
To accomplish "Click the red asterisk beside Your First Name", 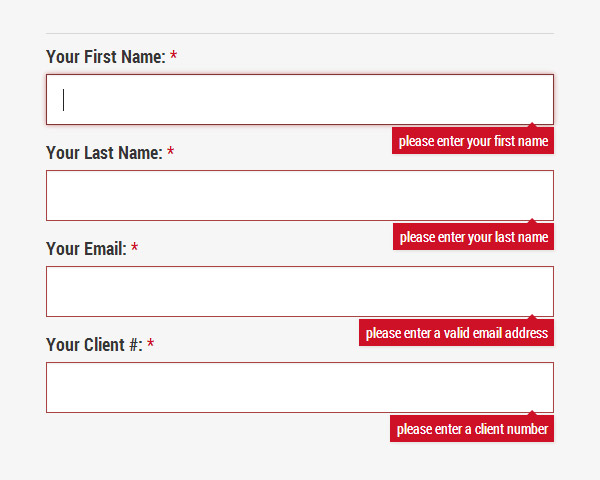I will tap(174, 56).
